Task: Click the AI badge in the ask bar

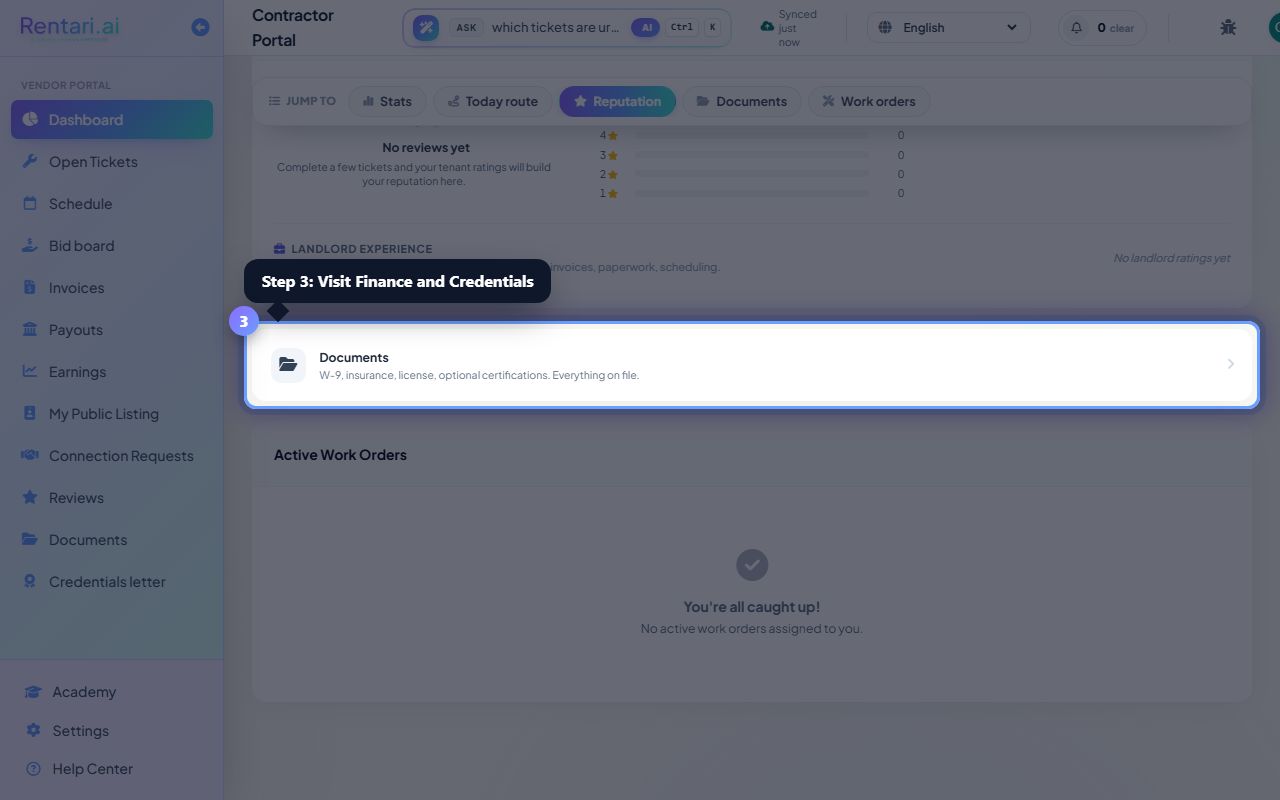Action: [x=645, y=27]
